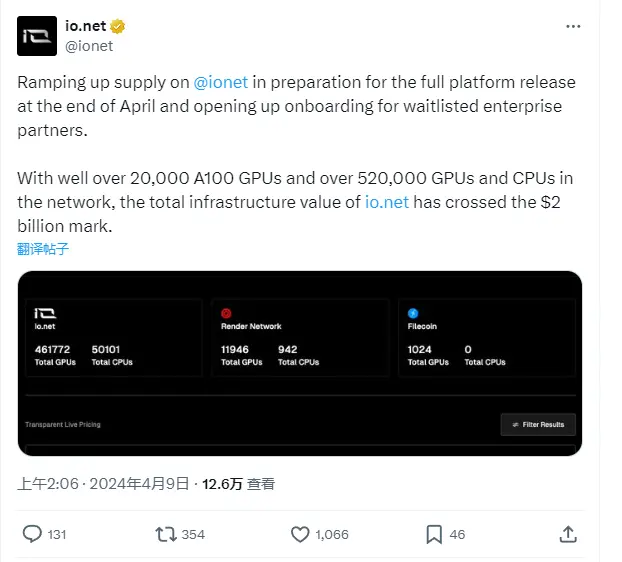The width and height of the screenshot is (622, 562).
Task: Click the io.net profile avatar
Action: point(37,35)
